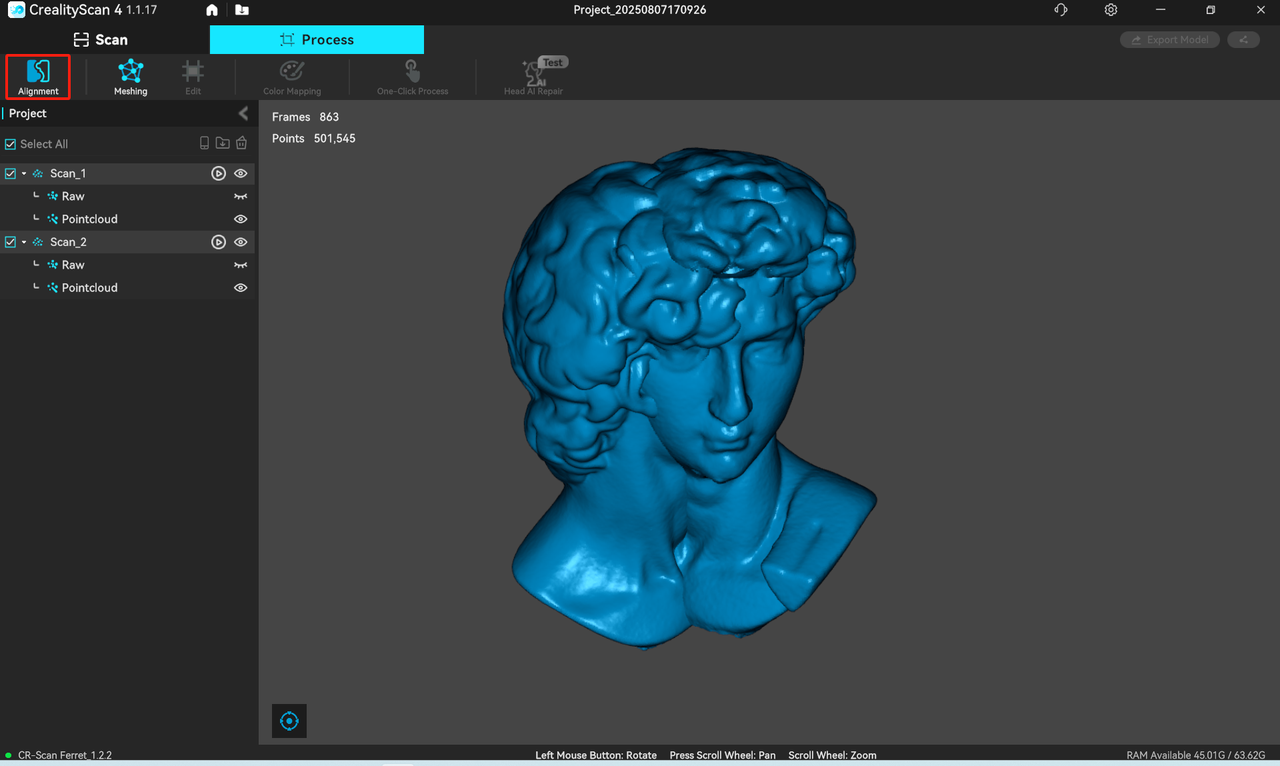Image resolution: width=1280 pixels, height=766 pixels.
Task: Uncheck the Scan_2 checkbox
Action: [11, 242]
